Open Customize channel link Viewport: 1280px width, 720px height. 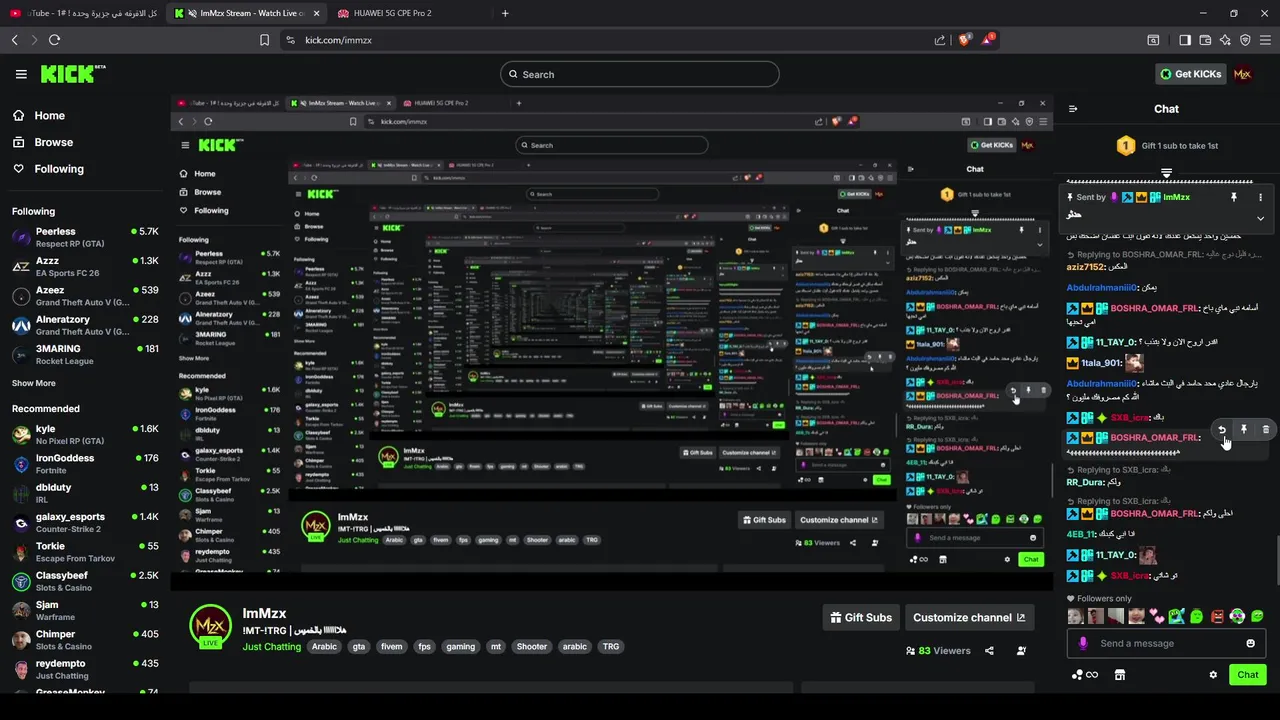coord(969,618)
